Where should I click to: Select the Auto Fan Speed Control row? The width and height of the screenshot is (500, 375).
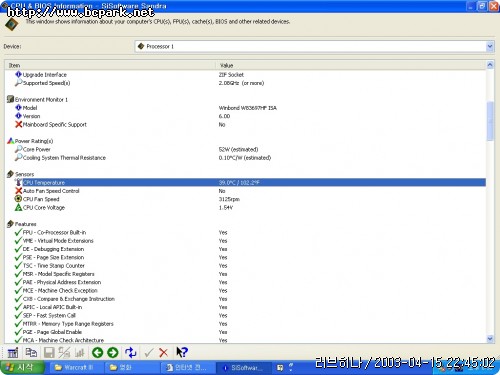click(x=245, y=191)
